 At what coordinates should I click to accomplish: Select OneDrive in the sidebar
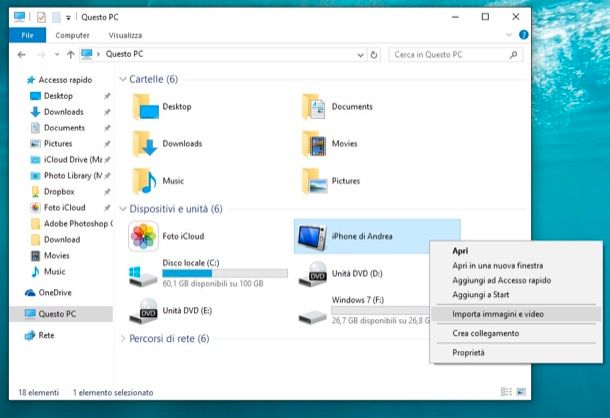coord(55,292)
